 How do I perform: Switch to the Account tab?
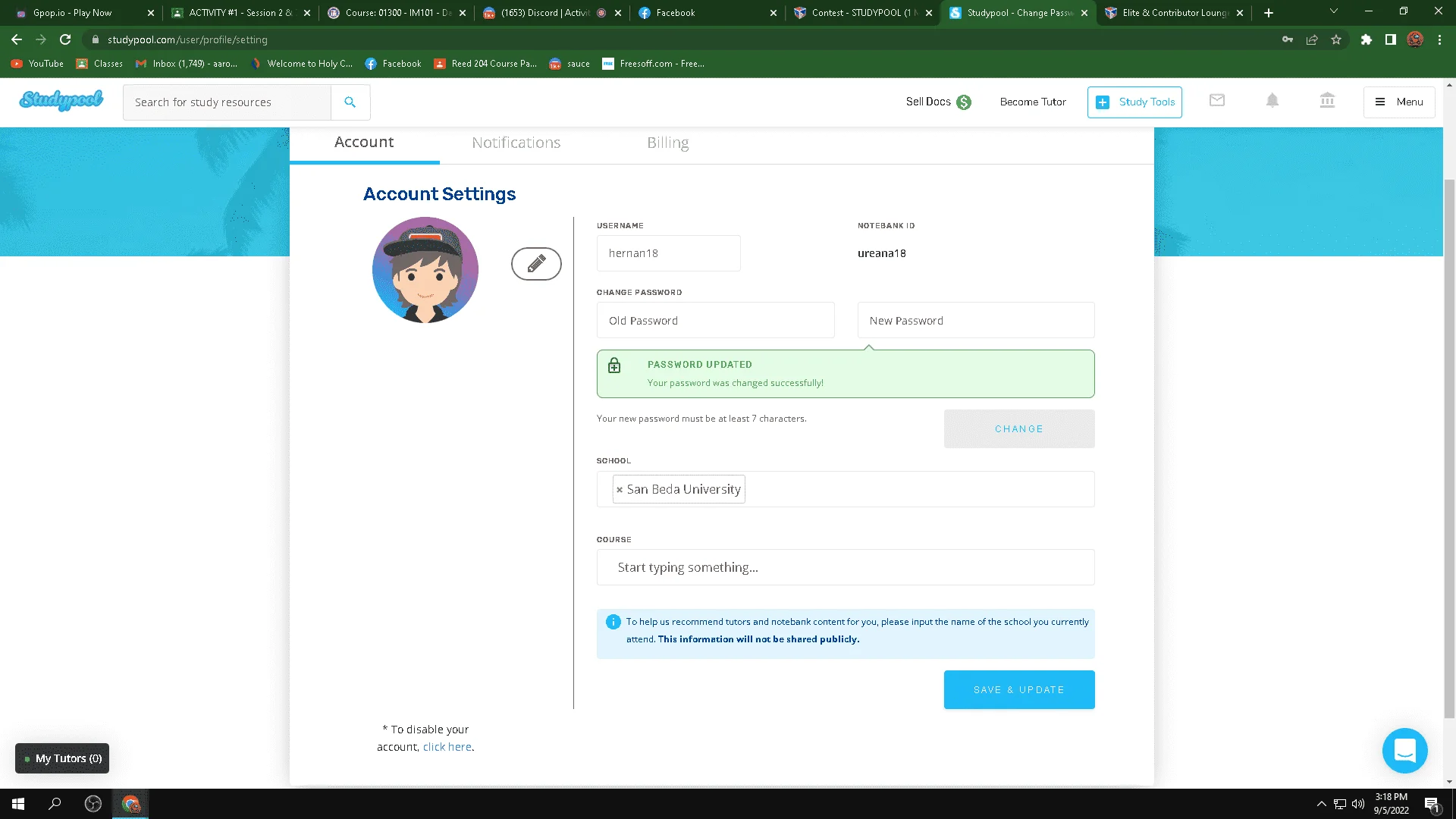364,143
